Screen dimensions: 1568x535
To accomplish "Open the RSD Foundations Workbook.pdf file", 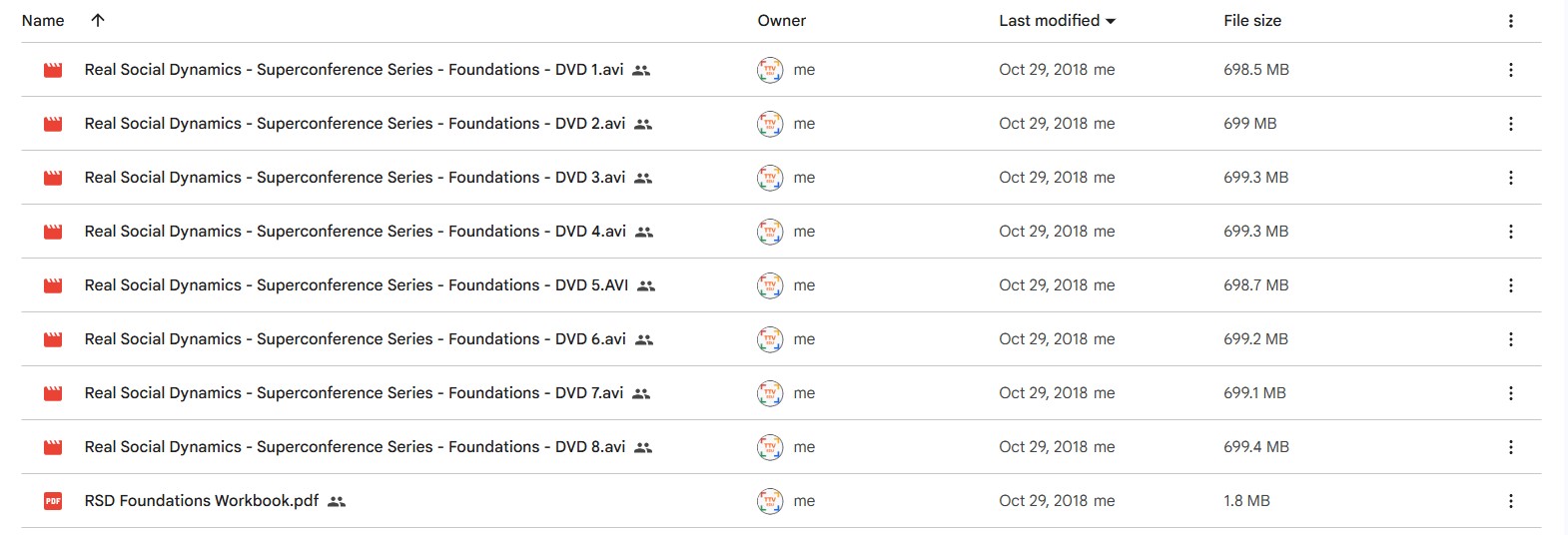I will coord(202,501).
